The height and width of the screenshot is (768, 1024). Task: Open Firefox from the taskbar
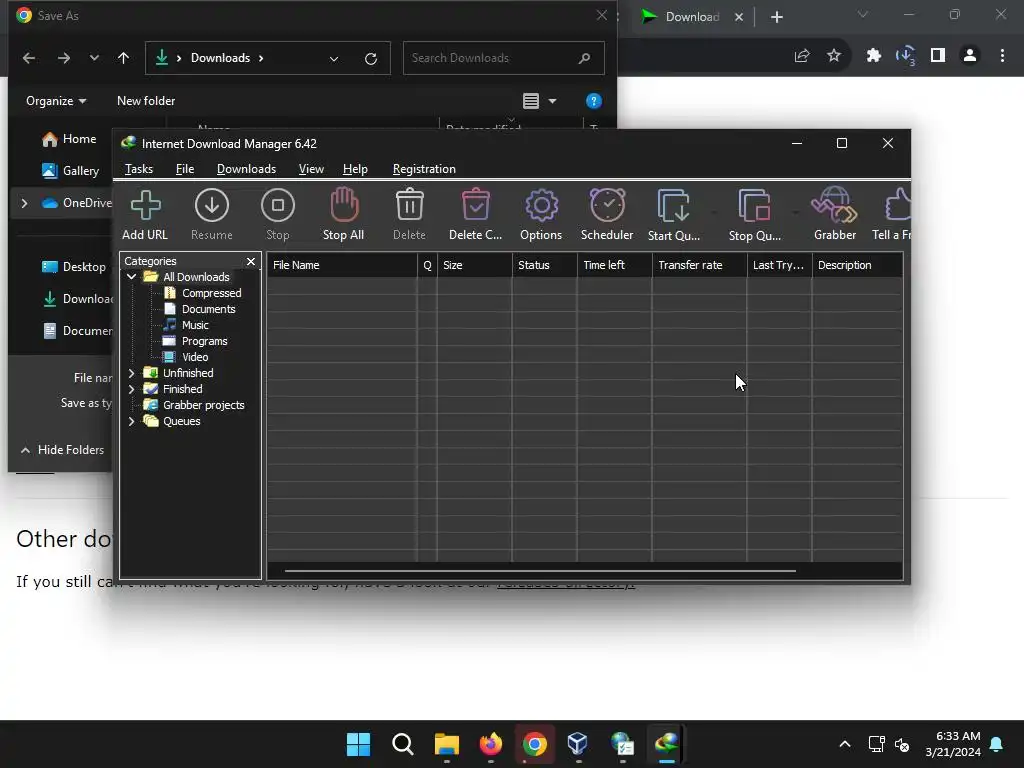tap(491, 744)
